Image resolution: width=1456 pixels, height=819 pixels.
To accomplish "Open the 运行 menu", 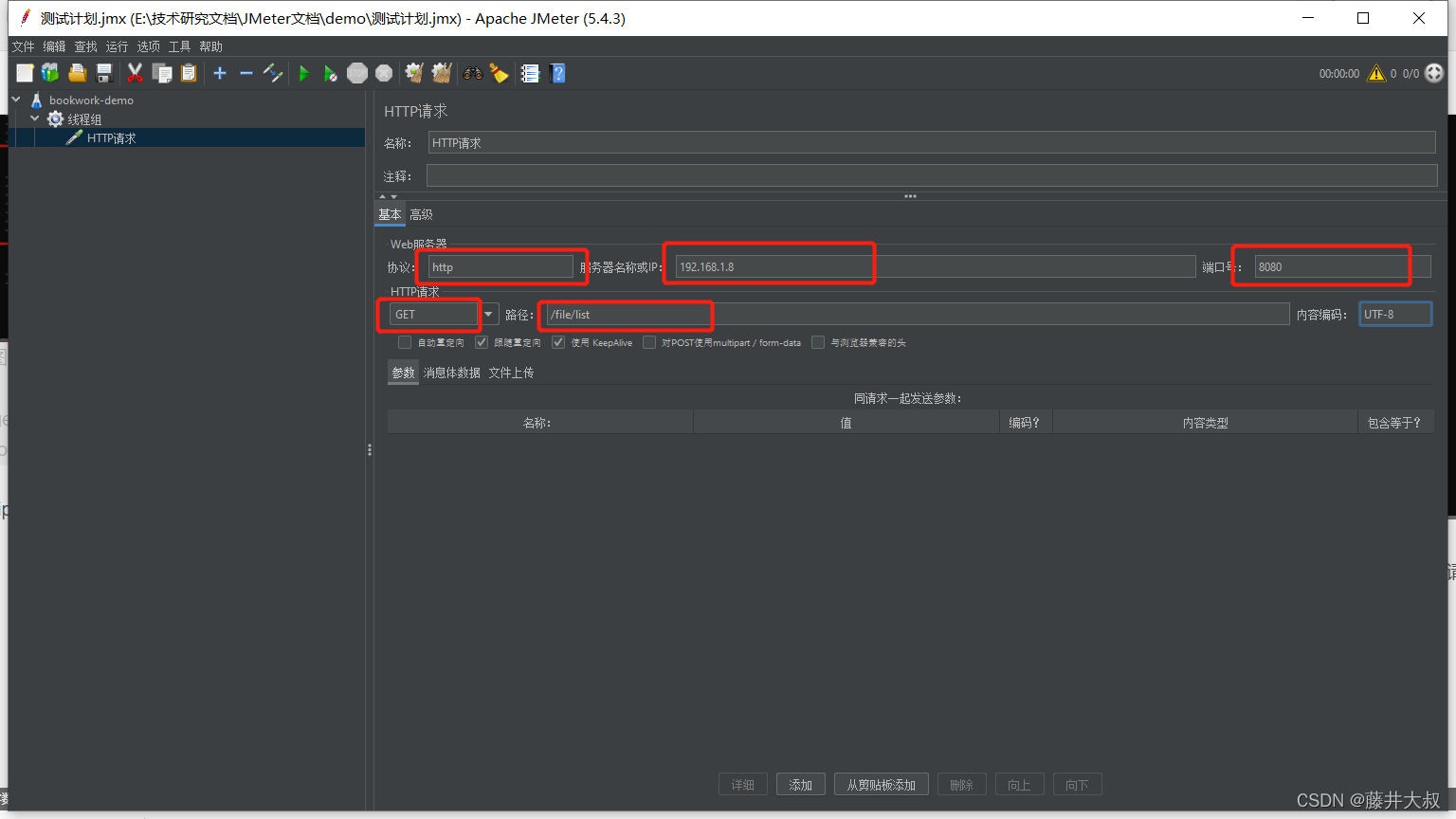I will pyautogui.click(x=117, y=46).
